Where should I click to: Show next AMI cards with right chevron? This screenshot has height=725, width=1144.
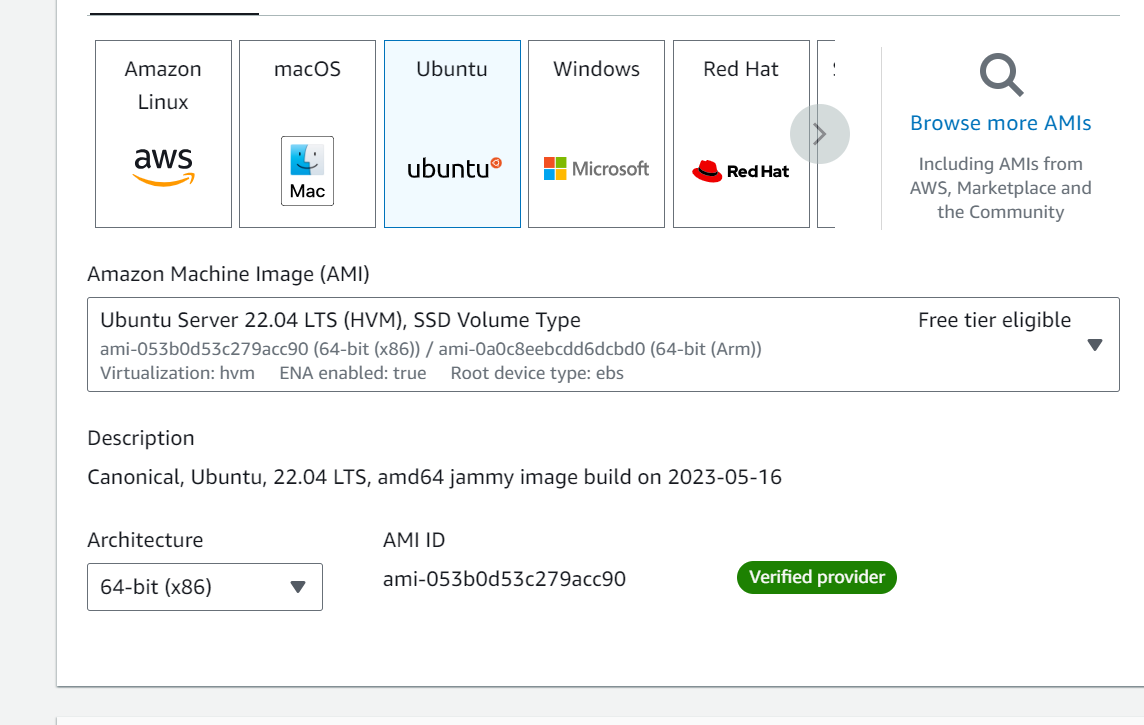(820, 134)
